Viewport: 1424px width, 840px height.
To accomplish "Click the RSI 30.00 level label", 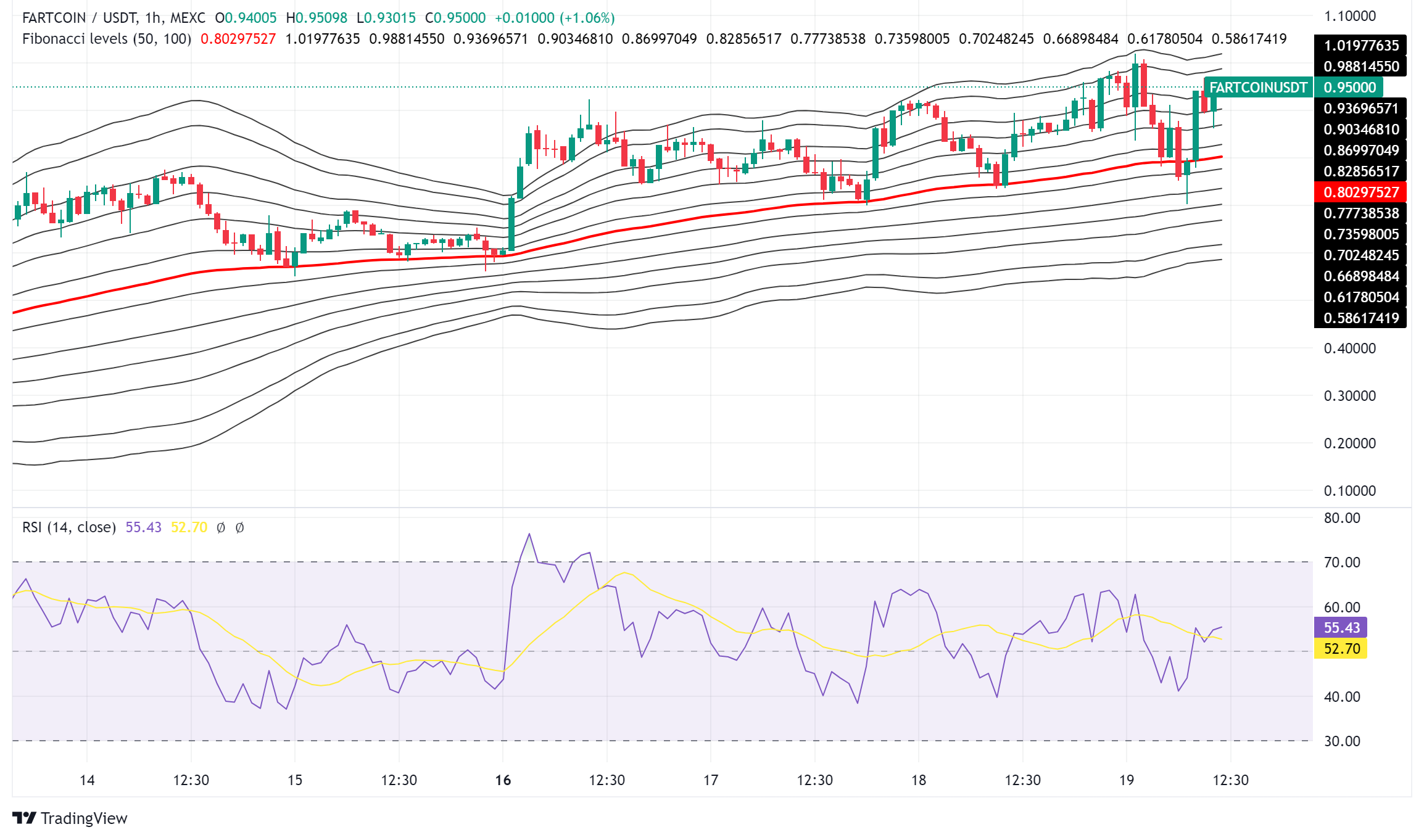I will (x=1342, y=741).
